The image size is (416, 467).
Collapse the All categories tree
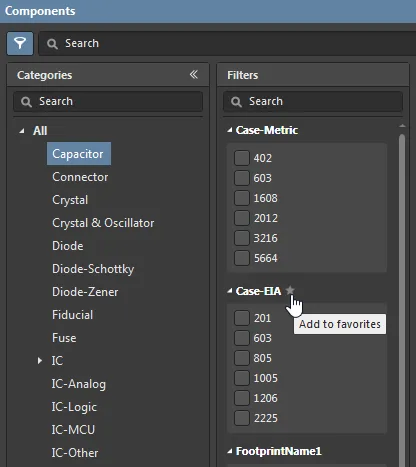pos(22,131)
